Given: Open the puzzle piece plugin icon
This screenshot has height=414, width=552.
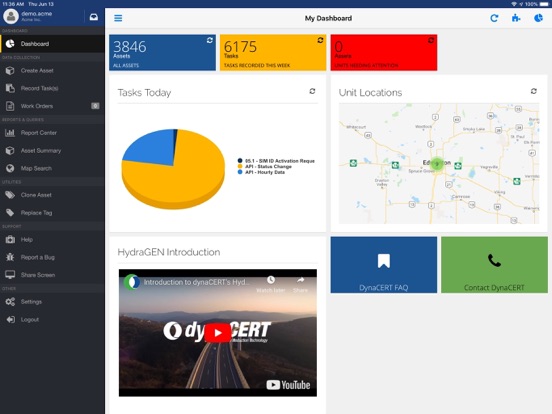Looking at the screenshot, I should (516, 18).
